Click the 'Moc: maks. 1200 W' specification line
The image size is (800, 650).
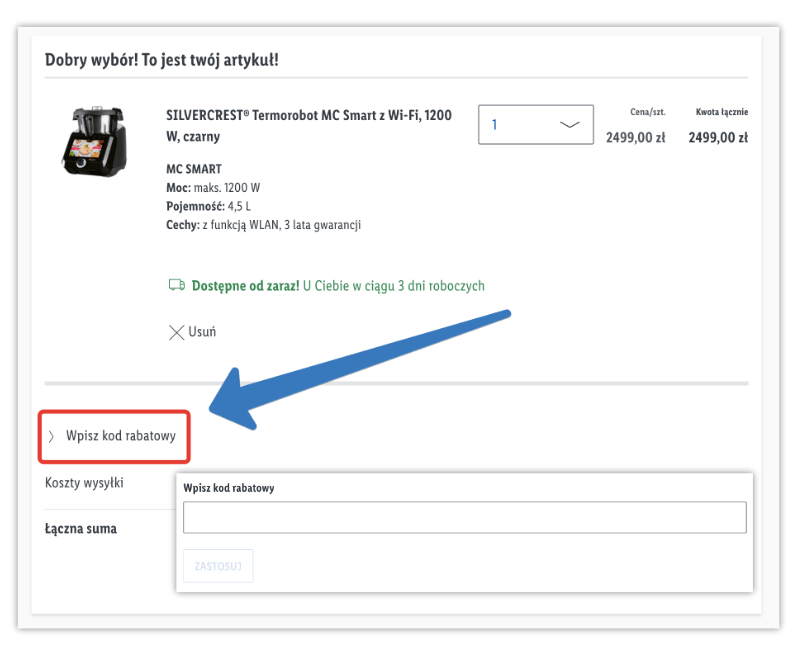coord(213,188)
